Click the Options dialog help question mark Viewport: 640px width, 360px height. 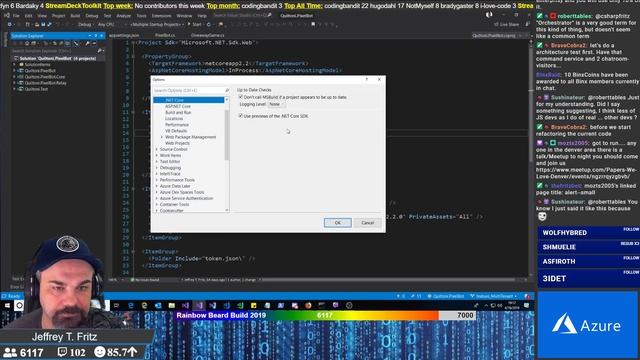point(367,79)
